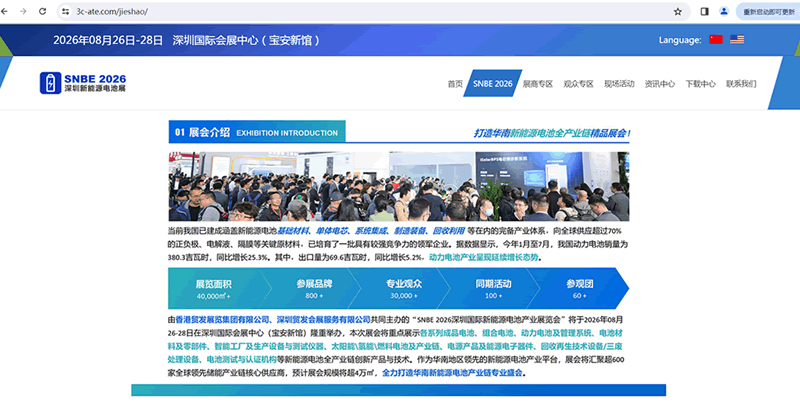Switch language using Chinese flag
Screen dimensions: 800x406
715,40
